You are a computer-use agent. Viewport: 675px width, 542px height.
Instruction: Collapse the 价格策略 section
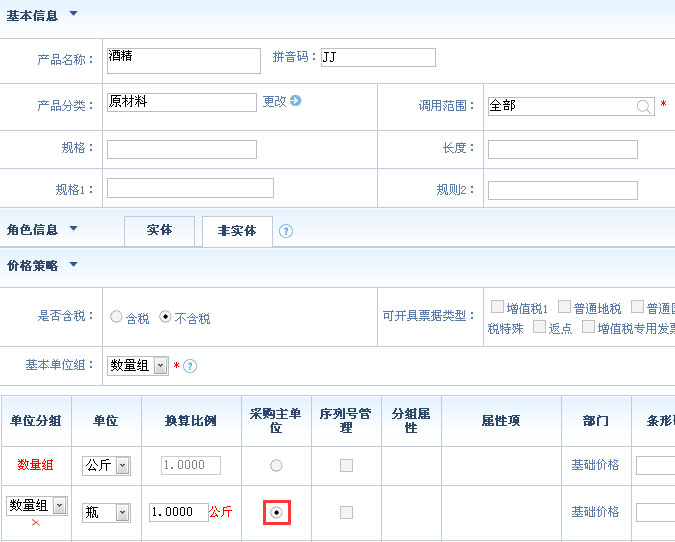[x=73, y=266]
